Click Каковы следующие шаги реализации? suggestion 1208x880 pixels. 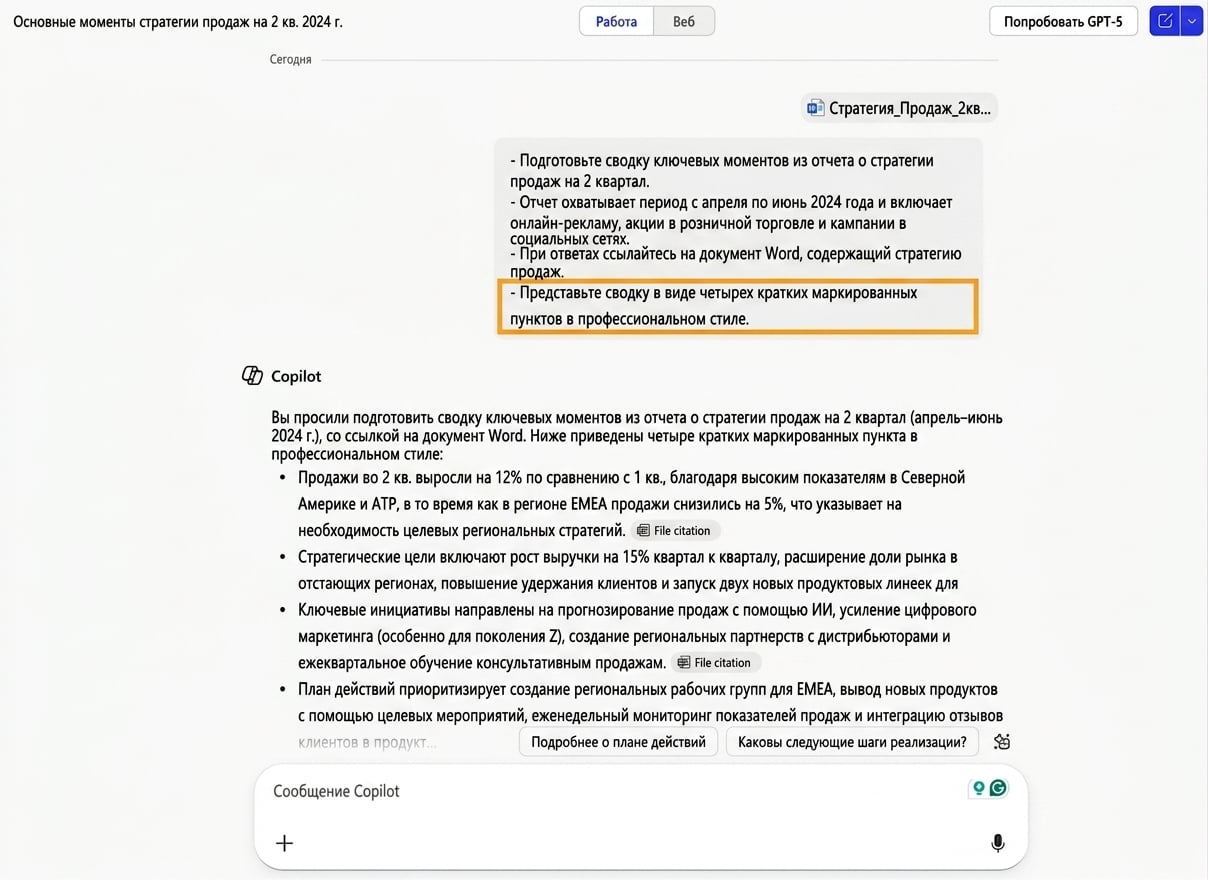click(x=851, y=742)
